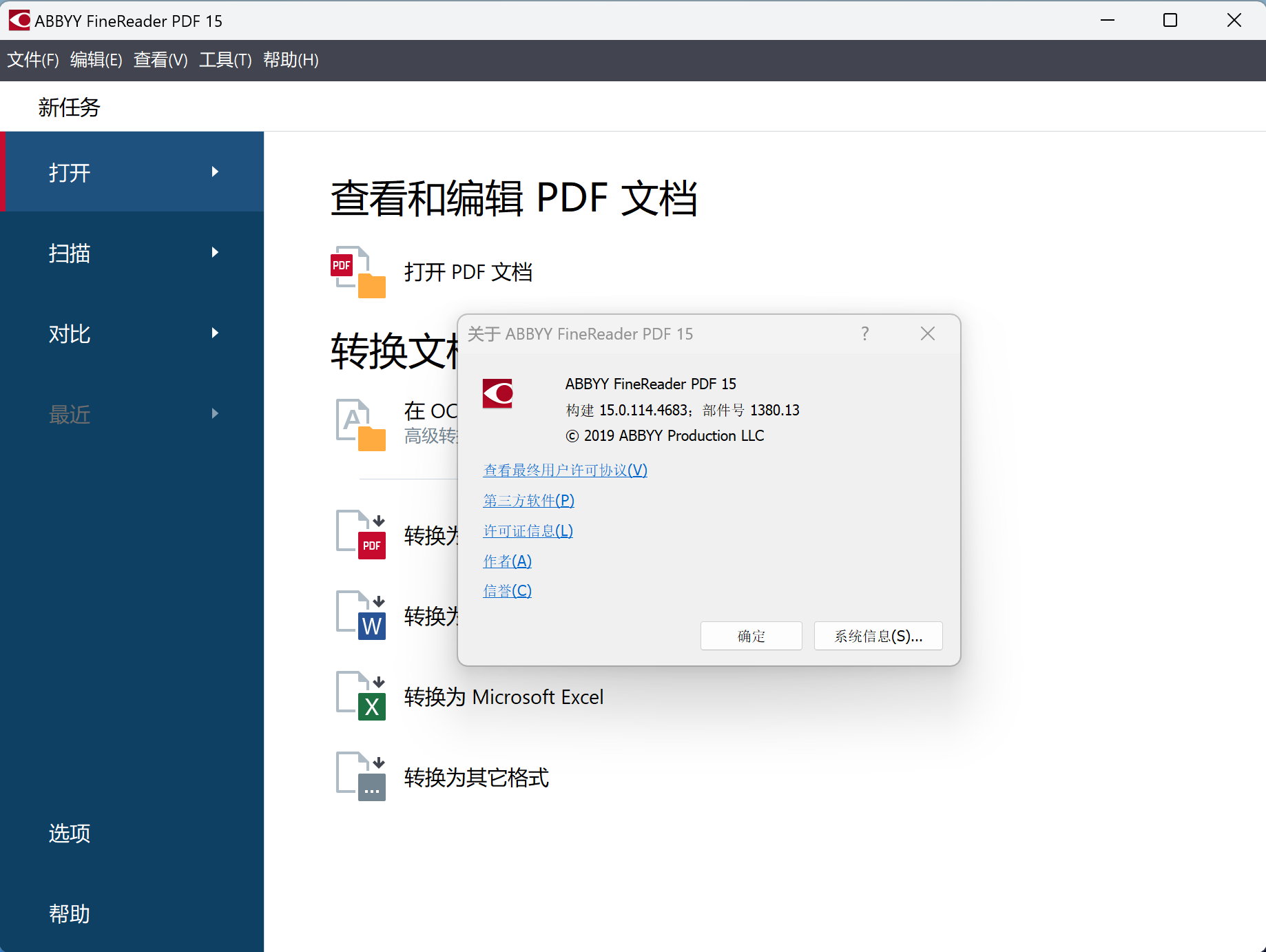Expand the 最近 sidebar arrow
This screenshot has width=1266, height=952.
tap(215, 413)
